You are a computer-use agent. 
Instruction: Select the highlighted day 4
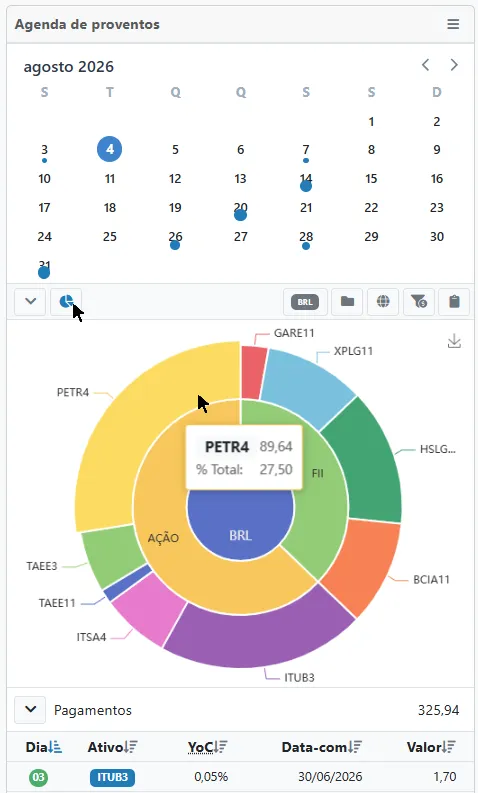tap(110, 149)
